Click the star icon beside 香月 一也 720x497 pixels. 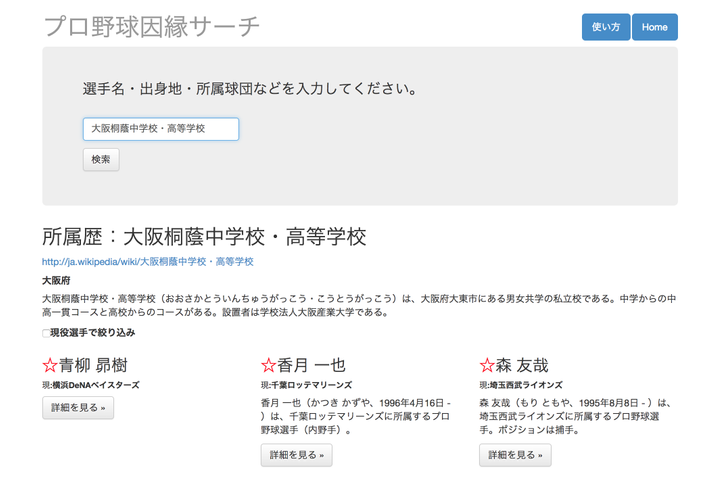point(268,366)
